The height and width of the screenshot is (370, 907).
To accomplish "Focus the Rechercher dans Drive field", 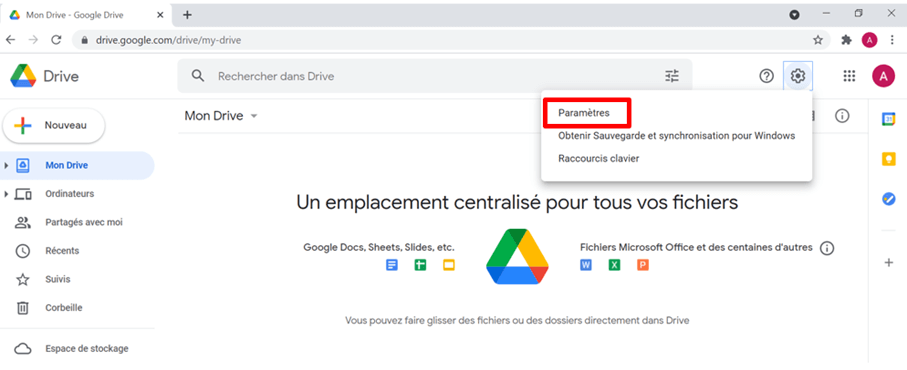I will coord(435,76).
